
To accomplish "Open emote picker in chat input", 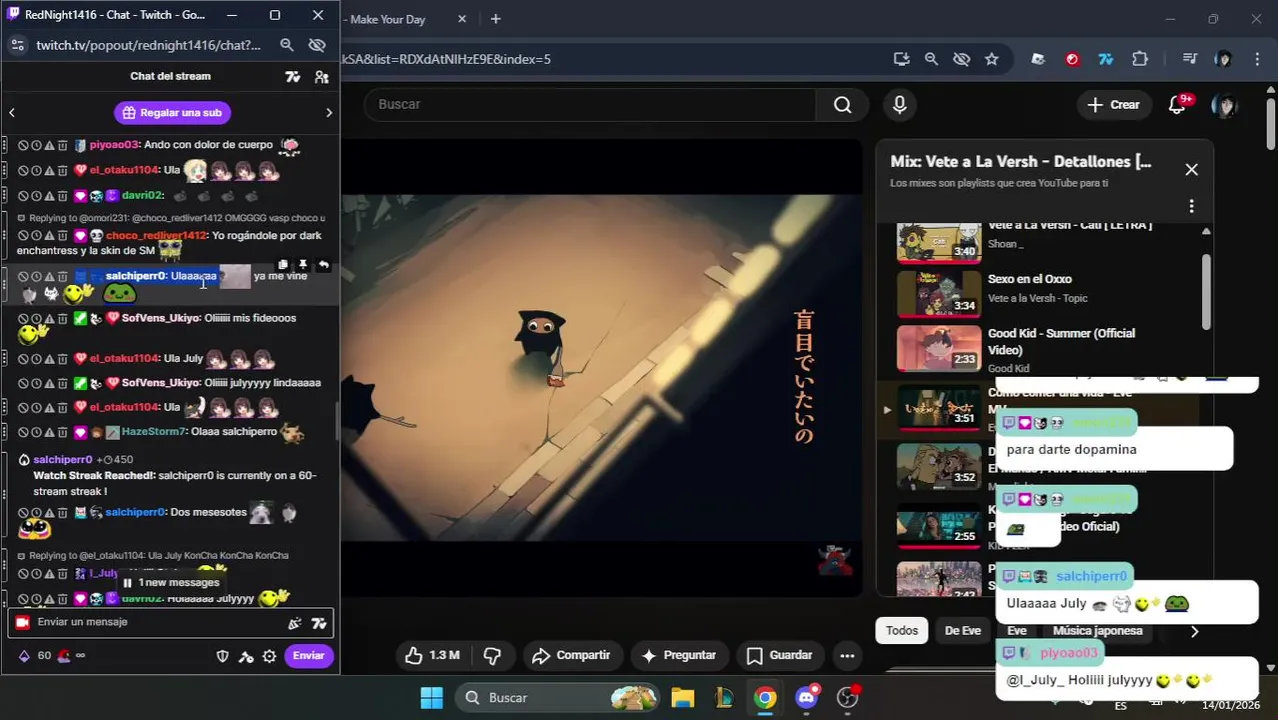I will click(295, 623).
